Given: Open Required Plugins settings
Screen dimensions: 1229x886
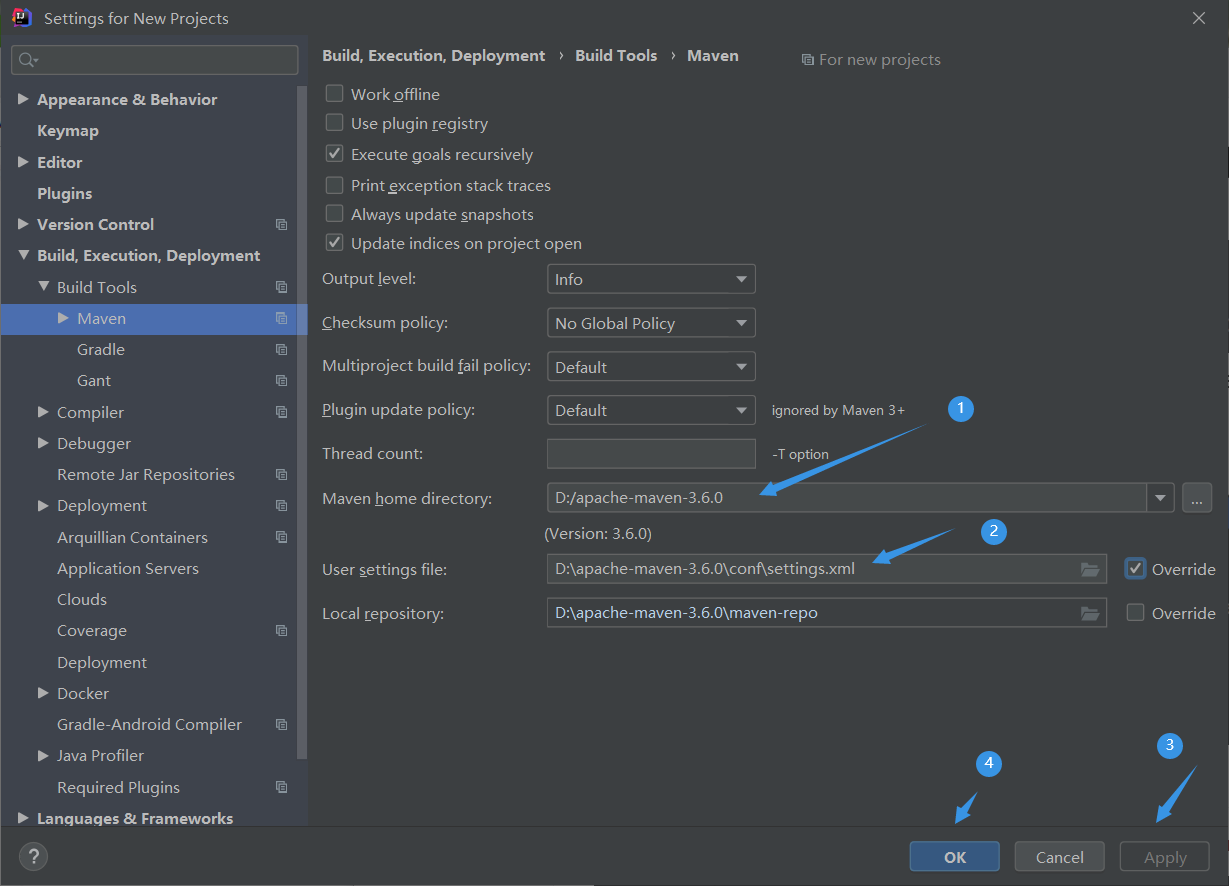Looking at the screenshot, I should pyautogui.click(x=119, y=788).
